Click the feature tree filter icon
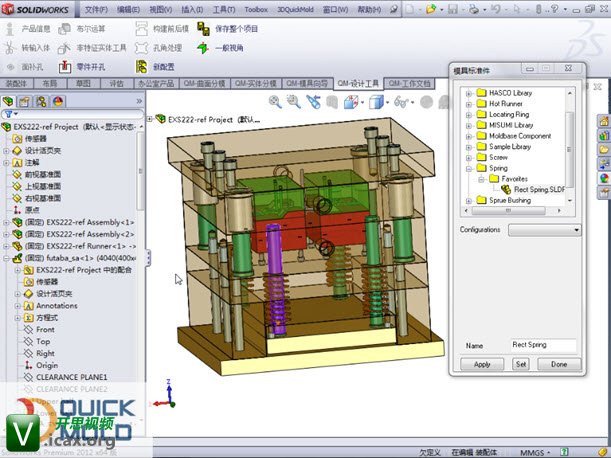This screenshot has width=611, height=458. tap(8, 114)
